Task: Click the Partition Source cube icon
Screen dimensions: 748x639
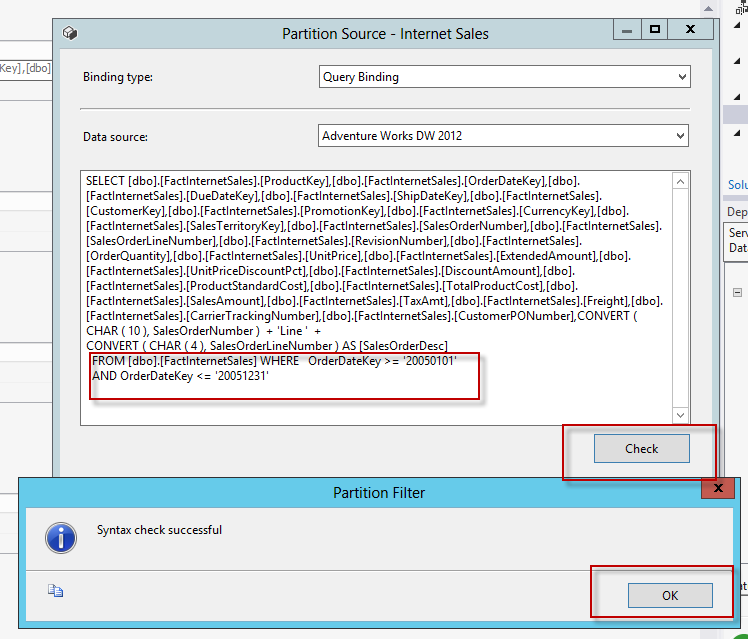Action: tap(70, 33)
